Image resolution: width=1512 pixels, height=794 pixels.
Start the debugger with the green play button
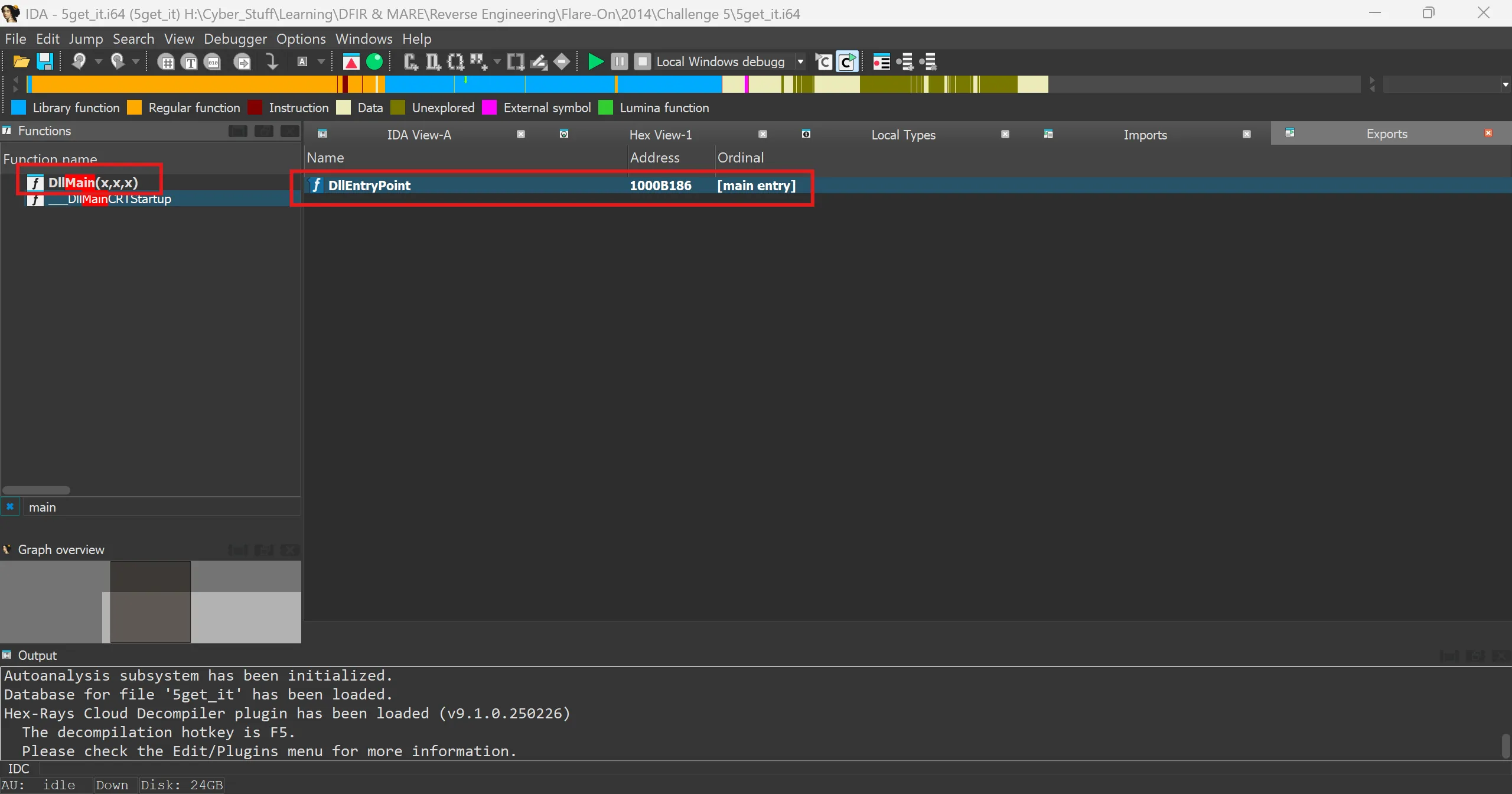coord(595,61)
